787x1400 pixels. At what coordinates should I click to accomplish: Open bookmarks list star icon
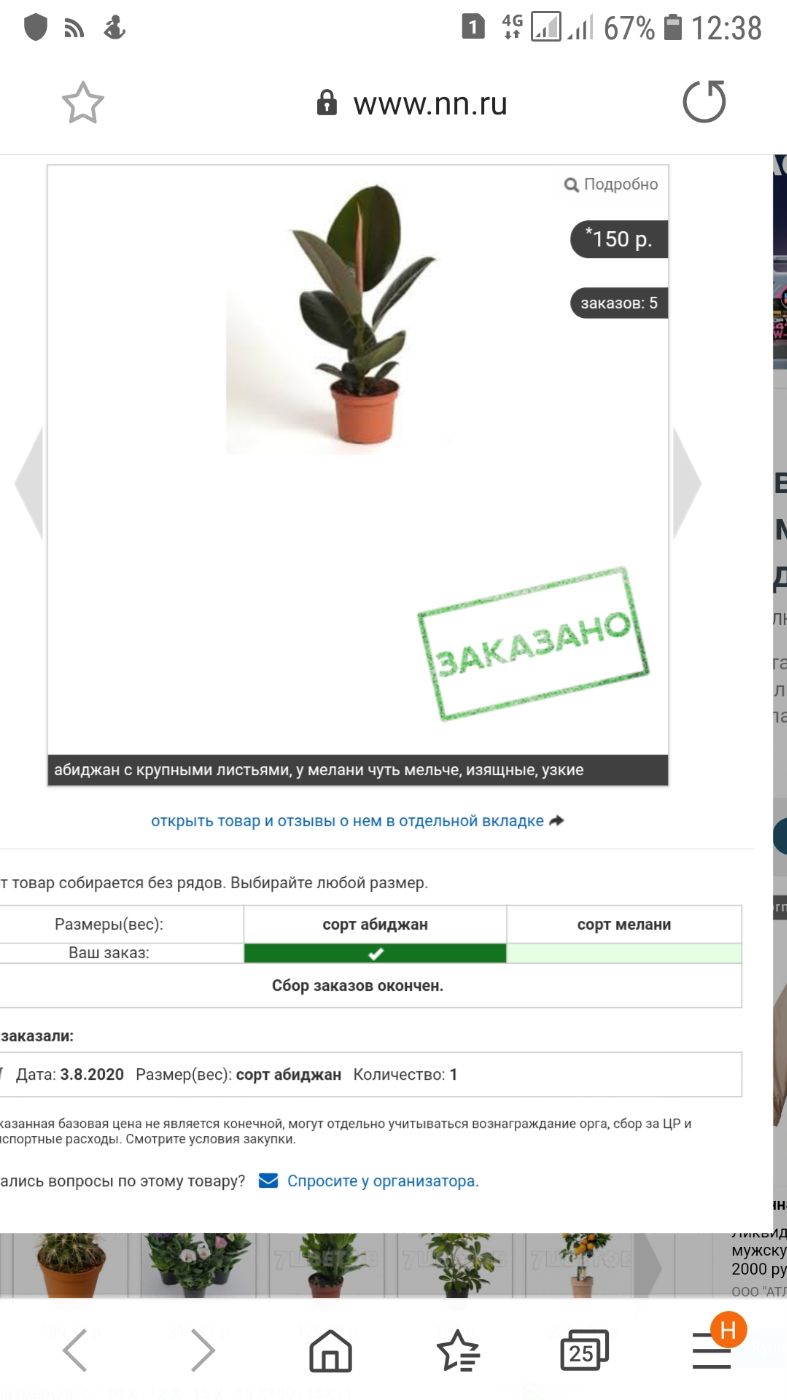(458, 1351)
